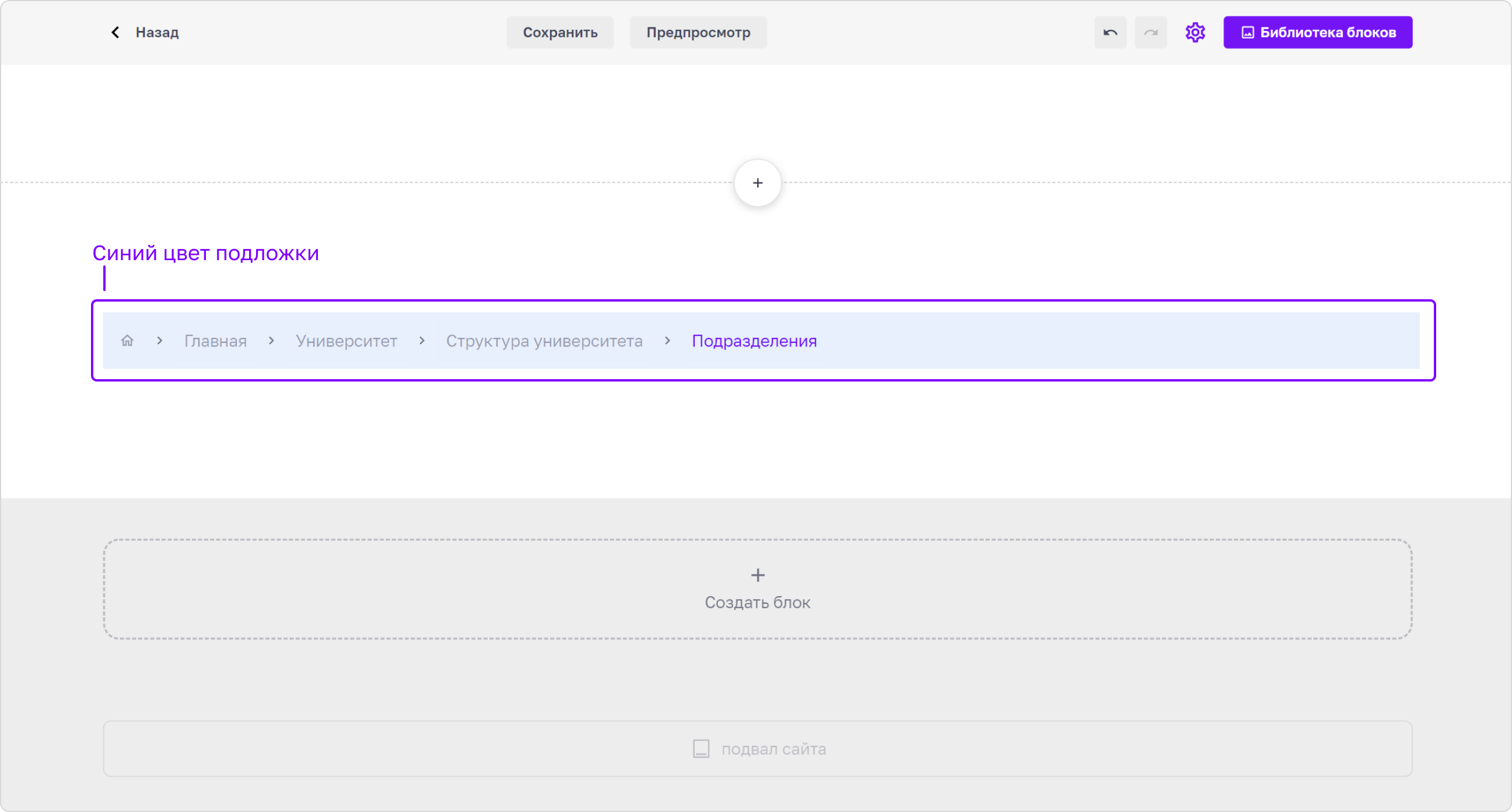This screenshot has width=1512, height=812.
Task: Click the Сохранить button
Action: 560,32
